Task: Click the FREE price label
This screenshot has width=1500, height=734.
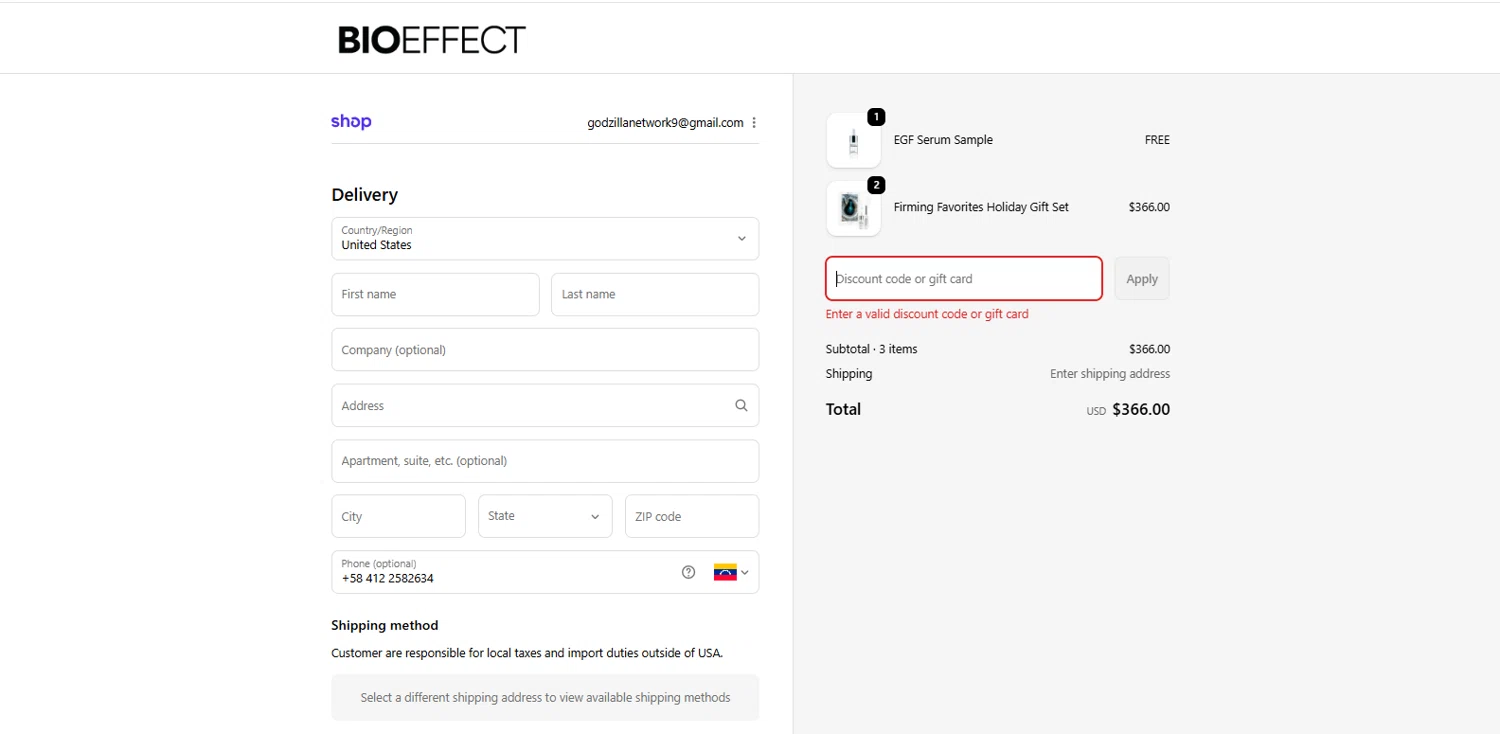Action: [x=1157, y=140]
